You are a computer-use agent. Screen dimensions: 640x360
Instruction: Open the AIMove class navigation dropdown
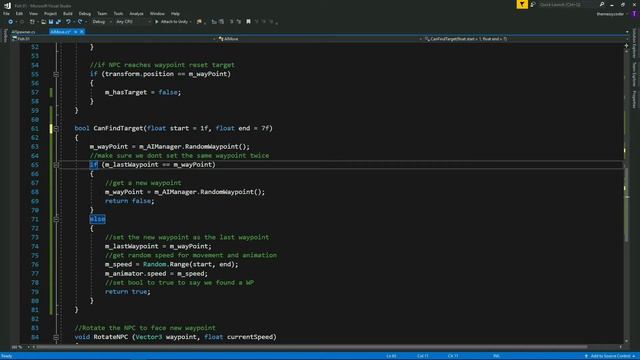pyautogui.click(x=319, y=39)
